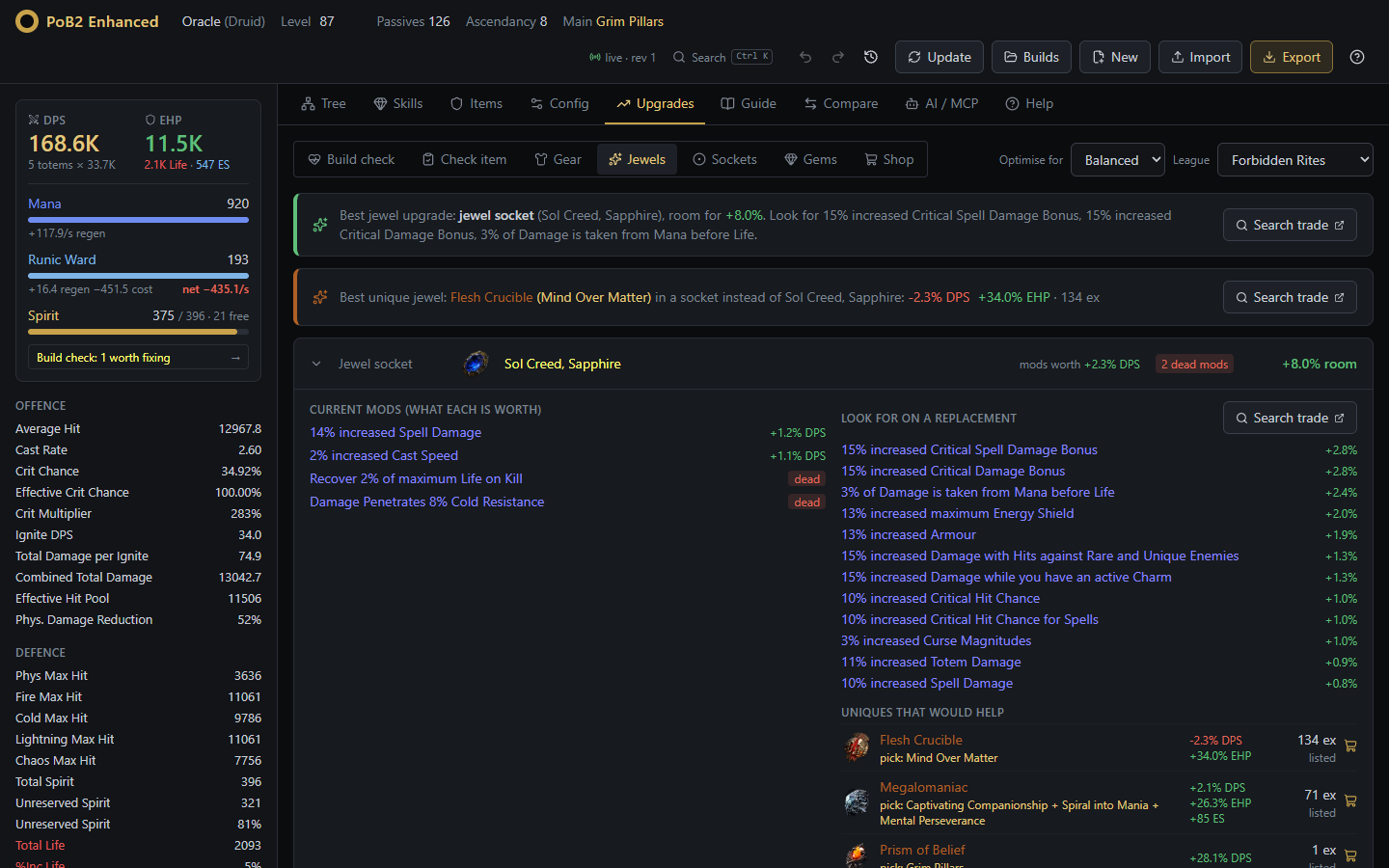Screen dimensions: 1389x868
Task: Open the Optimise for Balanced dropdown
Action: click(x=1118, y=160)
